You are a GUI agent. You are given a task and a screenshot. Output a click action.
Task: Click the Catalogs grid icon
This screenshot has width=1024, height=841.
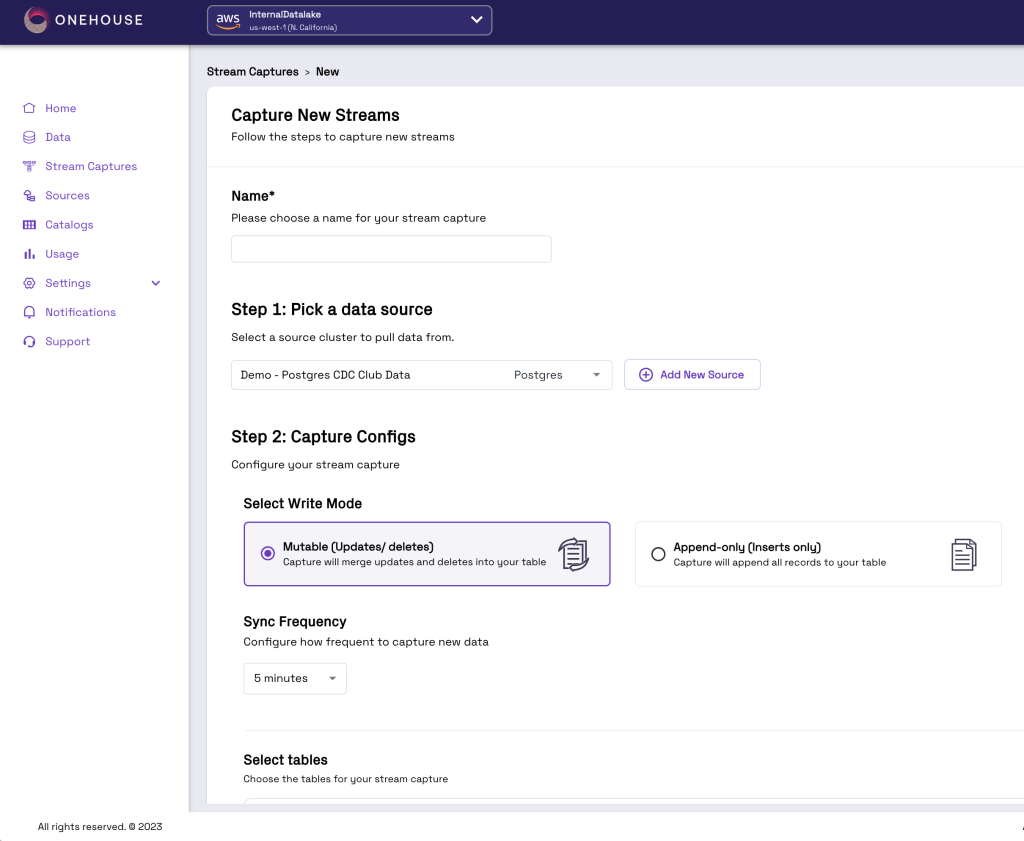(27, 224)
